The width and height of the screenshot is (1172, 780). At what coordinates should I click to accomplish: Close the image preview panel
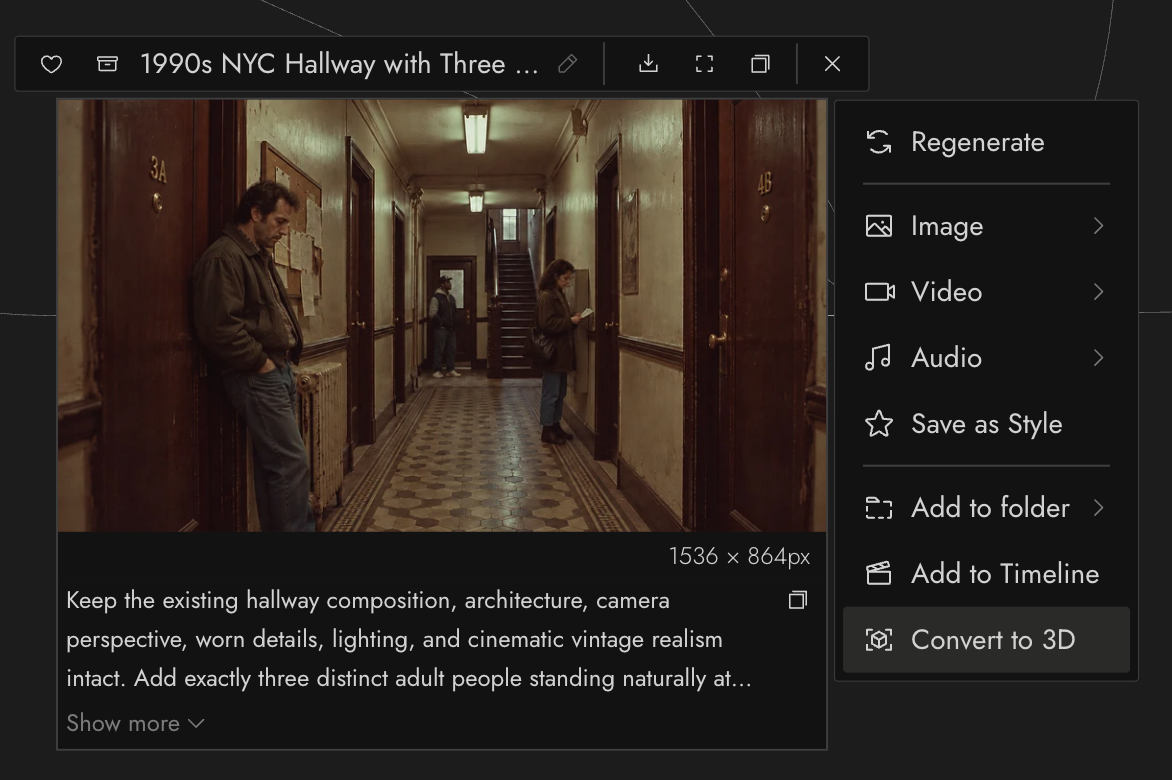click(832, 64)
